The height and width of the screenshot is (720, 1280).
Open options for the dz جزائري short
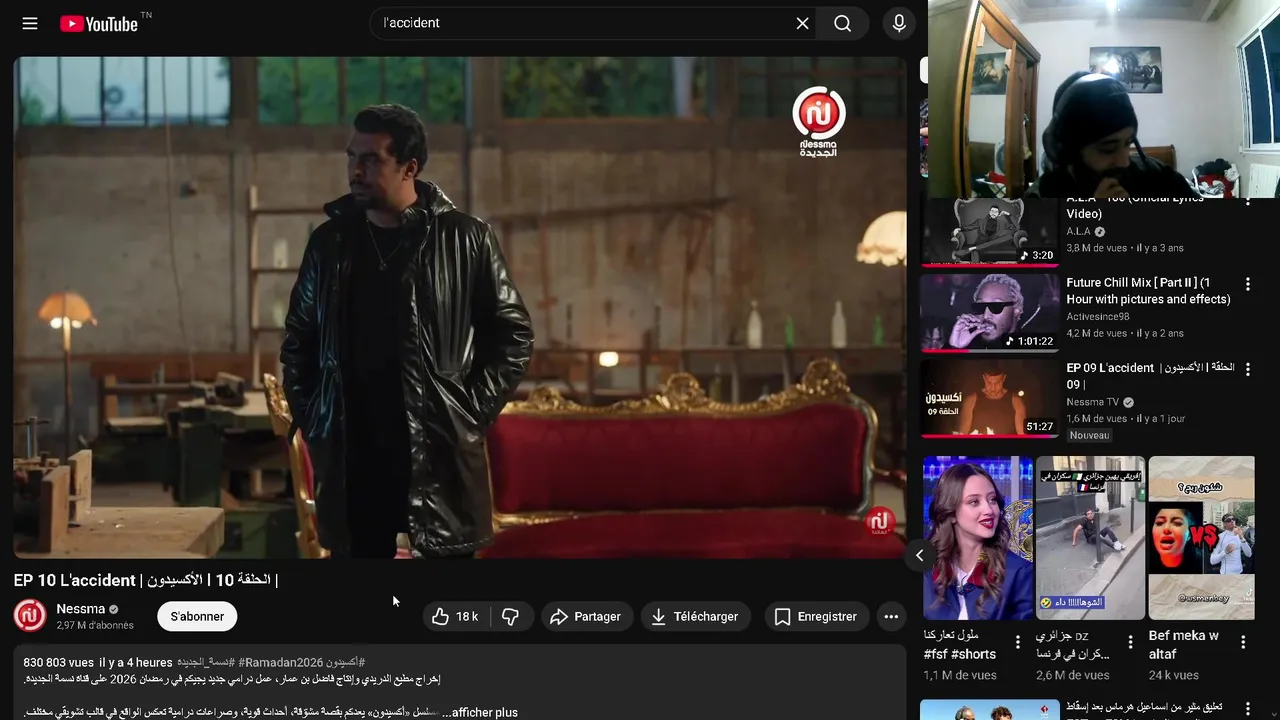(1131, 642)
